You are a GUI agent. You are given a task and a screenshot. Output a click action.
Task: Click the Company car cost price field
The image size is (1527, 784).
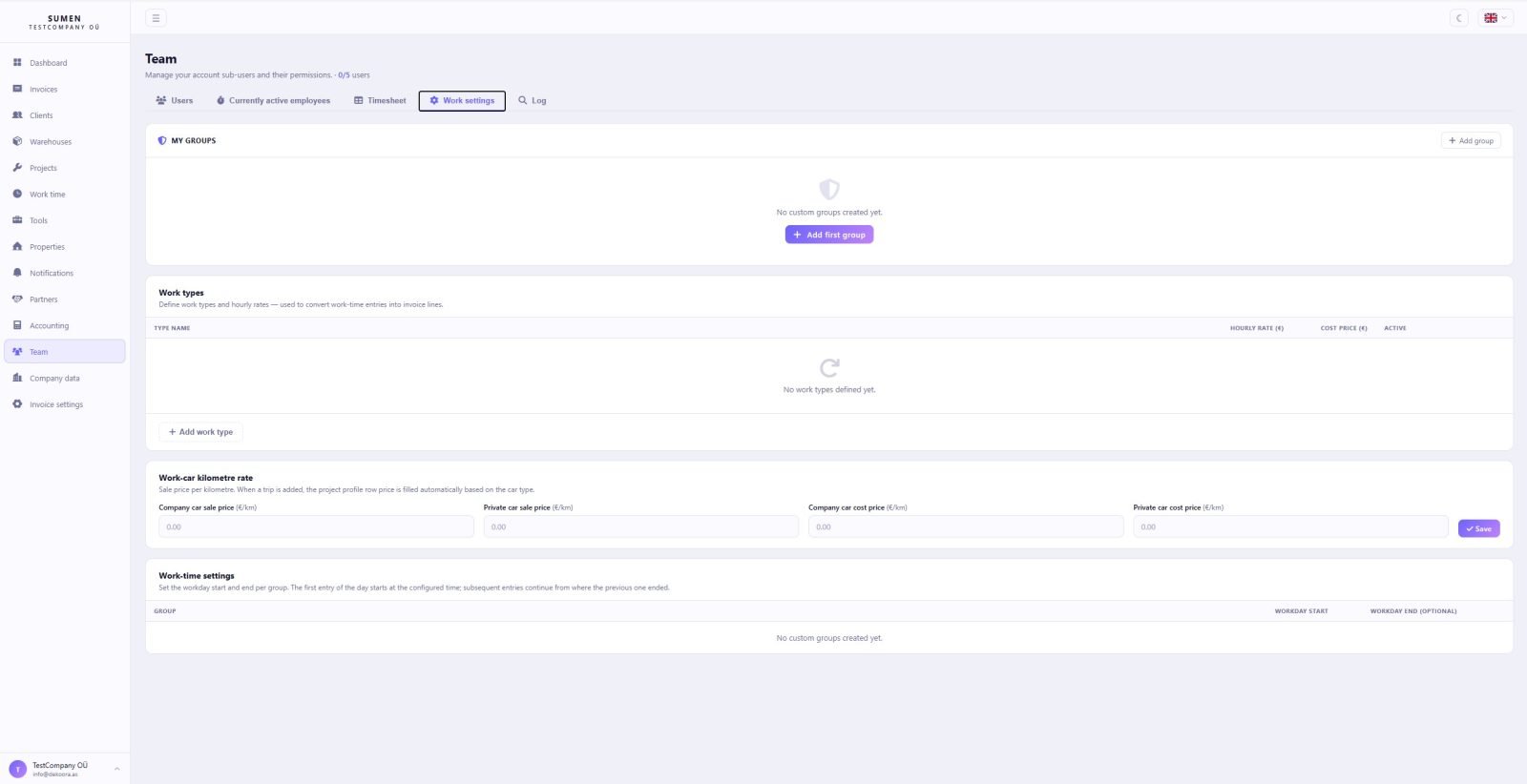pos(966,526)
